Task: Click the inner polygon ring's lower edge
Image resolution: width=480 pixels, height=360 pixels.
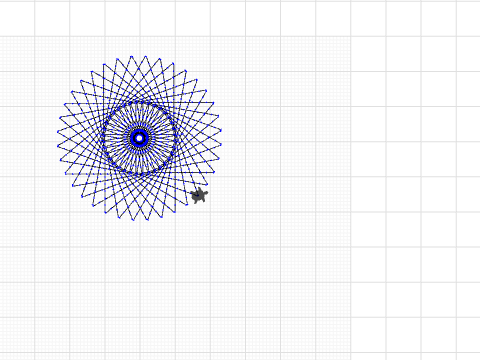Action: coord(140,173)
